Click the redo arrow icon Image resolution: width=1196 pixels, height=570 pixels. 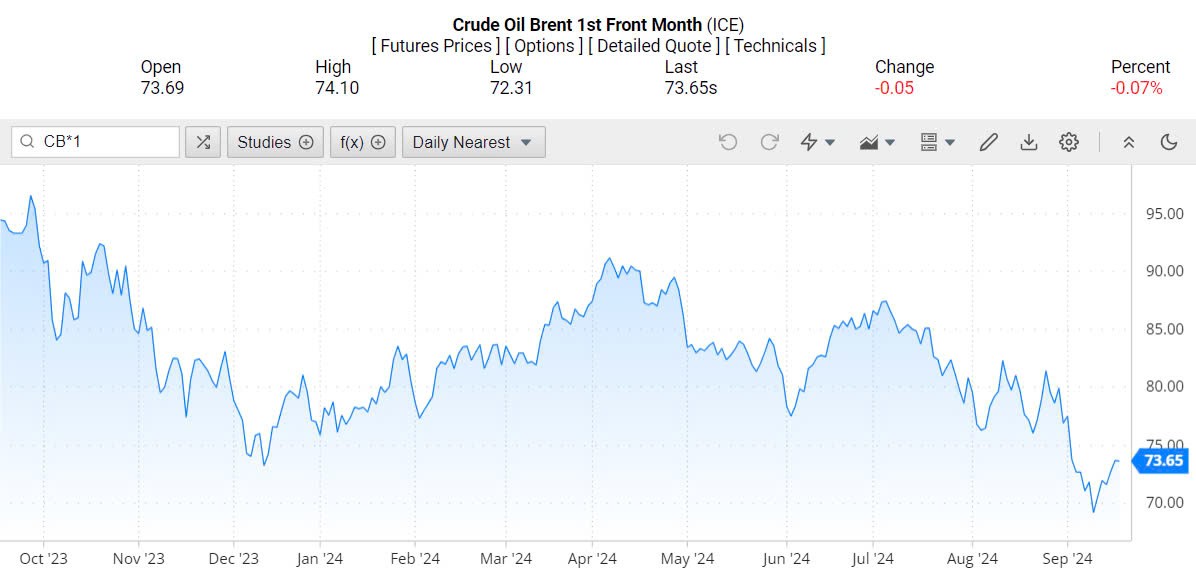769,142
